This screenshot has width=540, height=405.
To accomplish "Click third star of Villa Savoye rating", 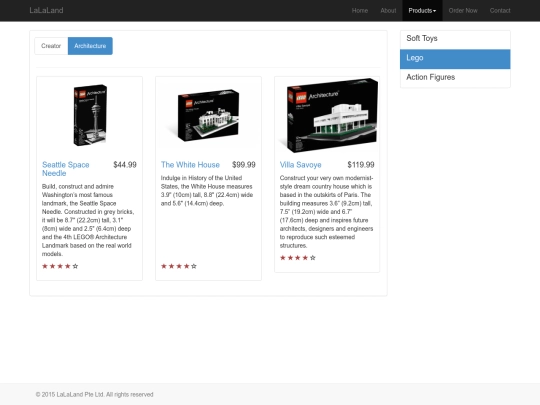I will [x=298, y=258].
